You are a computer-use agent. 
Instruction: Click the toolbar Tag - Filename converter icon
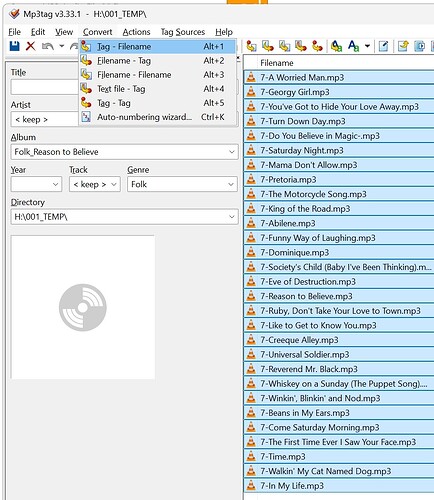251,46
